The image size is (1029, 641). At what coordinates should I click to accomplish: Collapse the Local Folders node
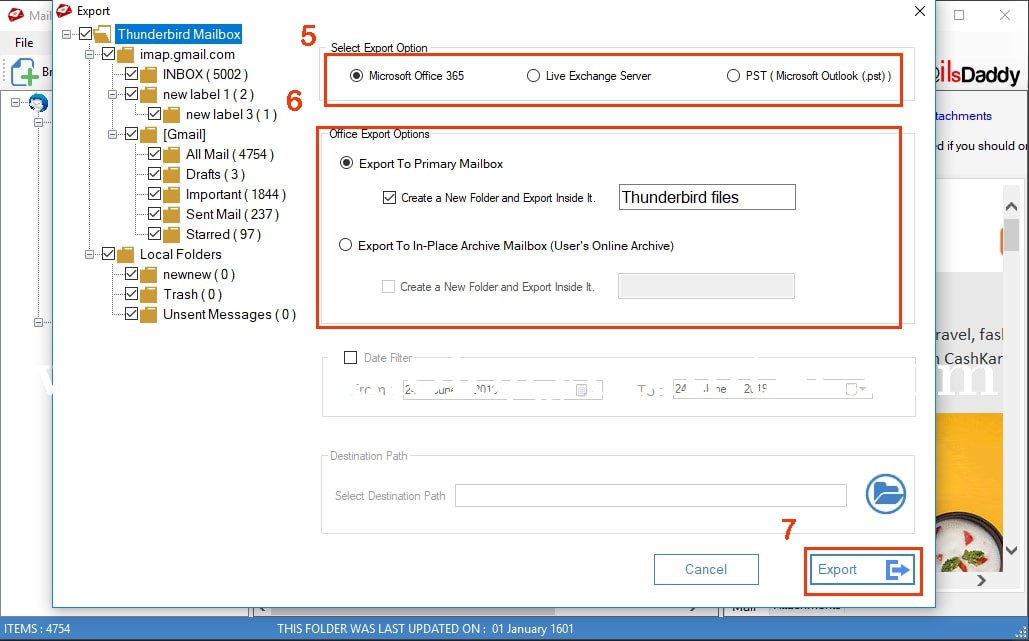pos(89,255)
